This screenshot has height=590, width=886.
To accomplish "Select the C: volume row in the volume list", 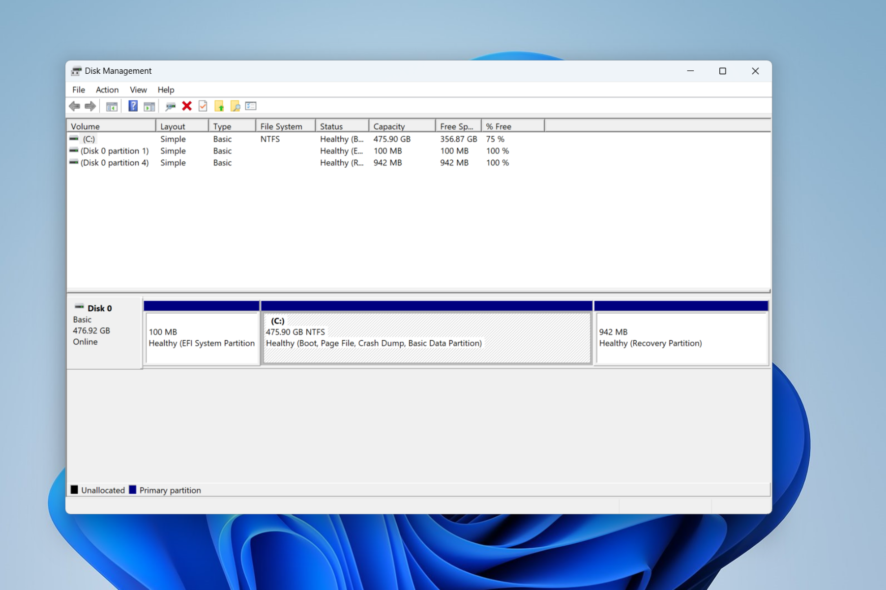I will (x=110, y=139).
